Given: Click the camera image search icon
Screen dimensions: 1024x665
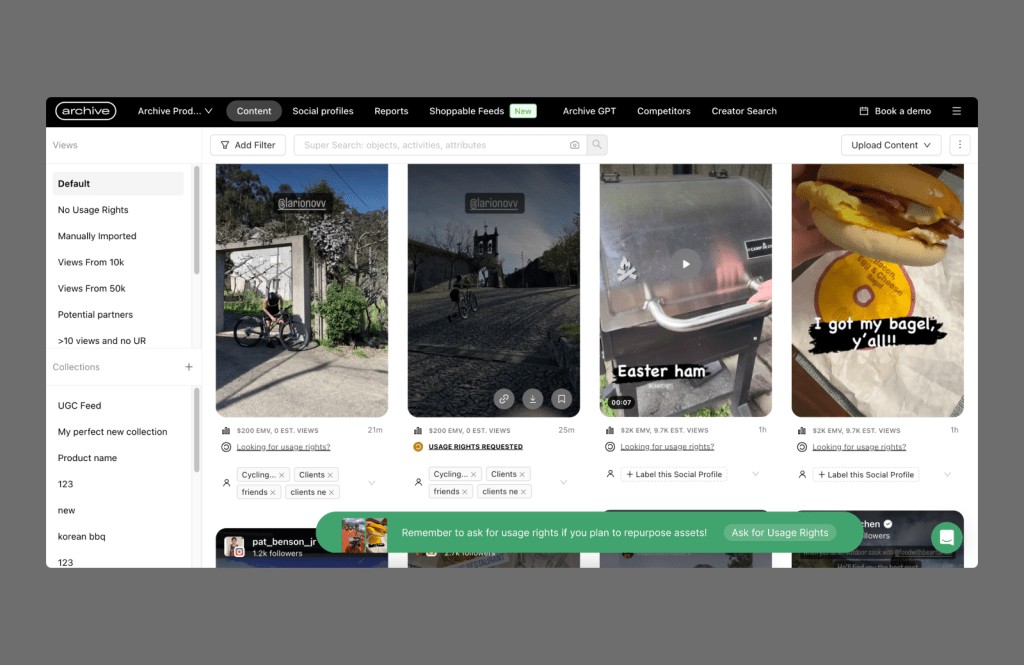Looking at the screenshot, I should coord(574,145).
